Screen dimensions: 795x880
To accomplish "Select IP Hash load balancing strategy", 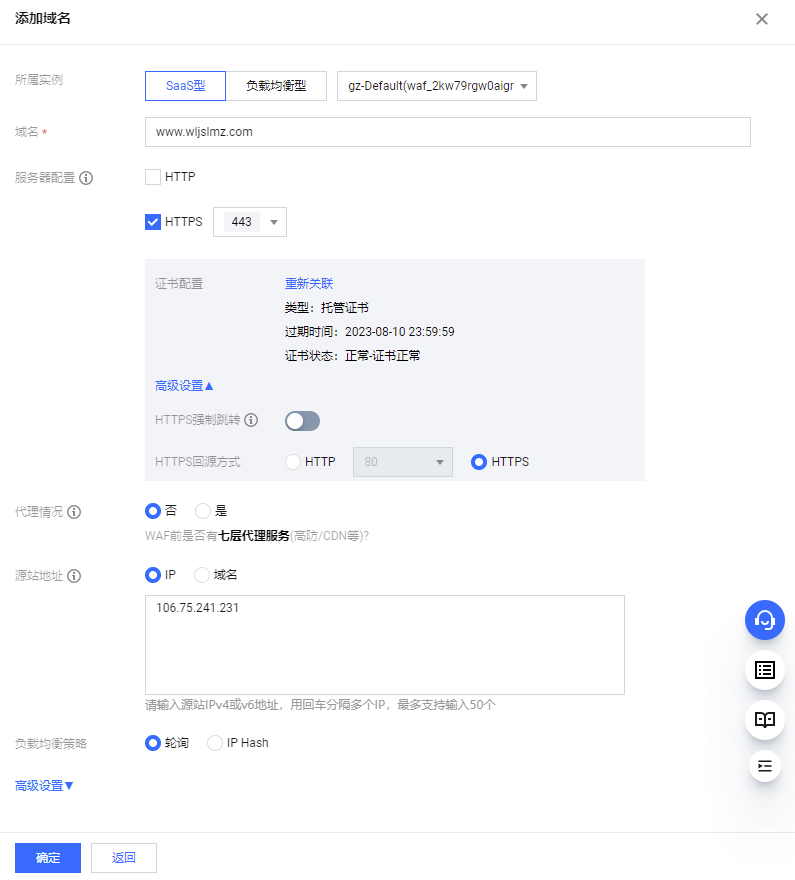I will point(215,743).
